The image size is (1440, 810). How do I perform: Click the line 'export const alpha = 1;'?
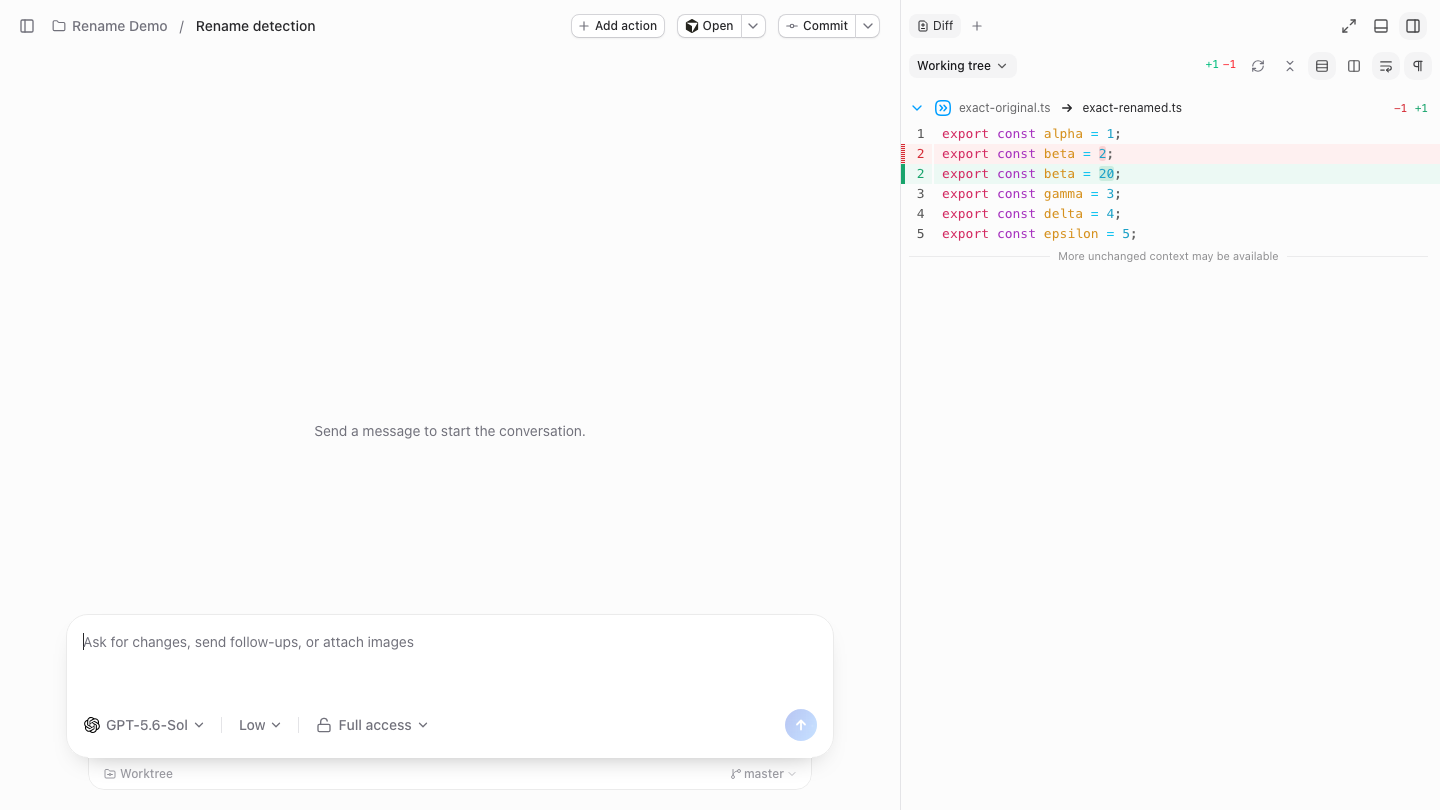pos(1170,134)
